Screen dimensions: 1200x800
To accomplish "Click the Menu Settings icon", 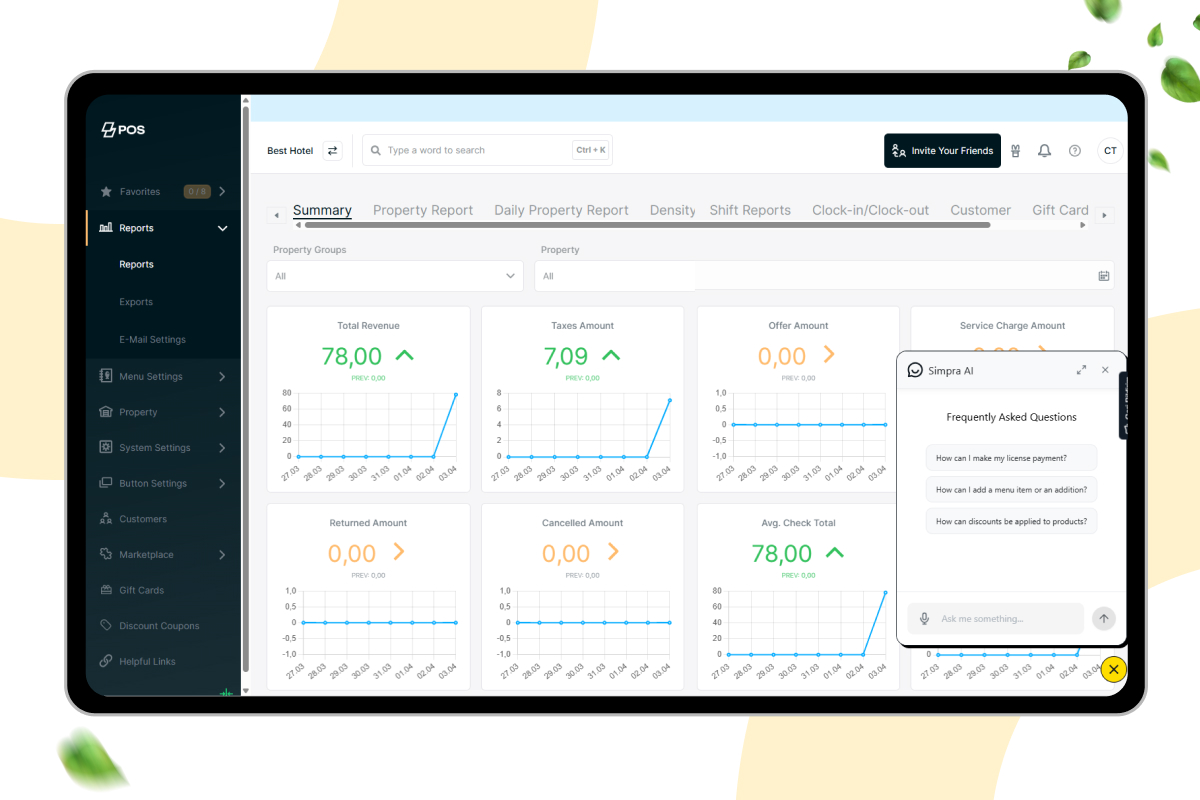I will click(x=106, y=376).
